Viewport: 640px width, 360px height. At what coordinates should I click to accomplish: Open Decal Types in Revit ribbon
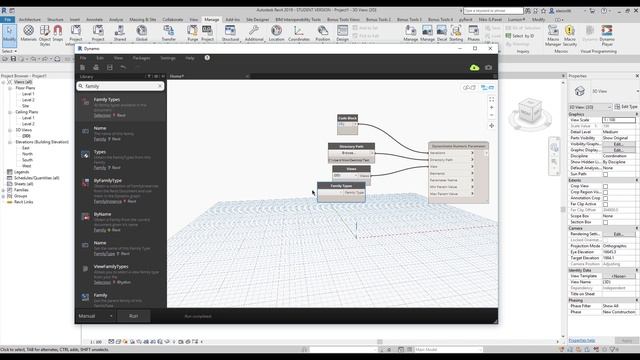tap(442, 33)
